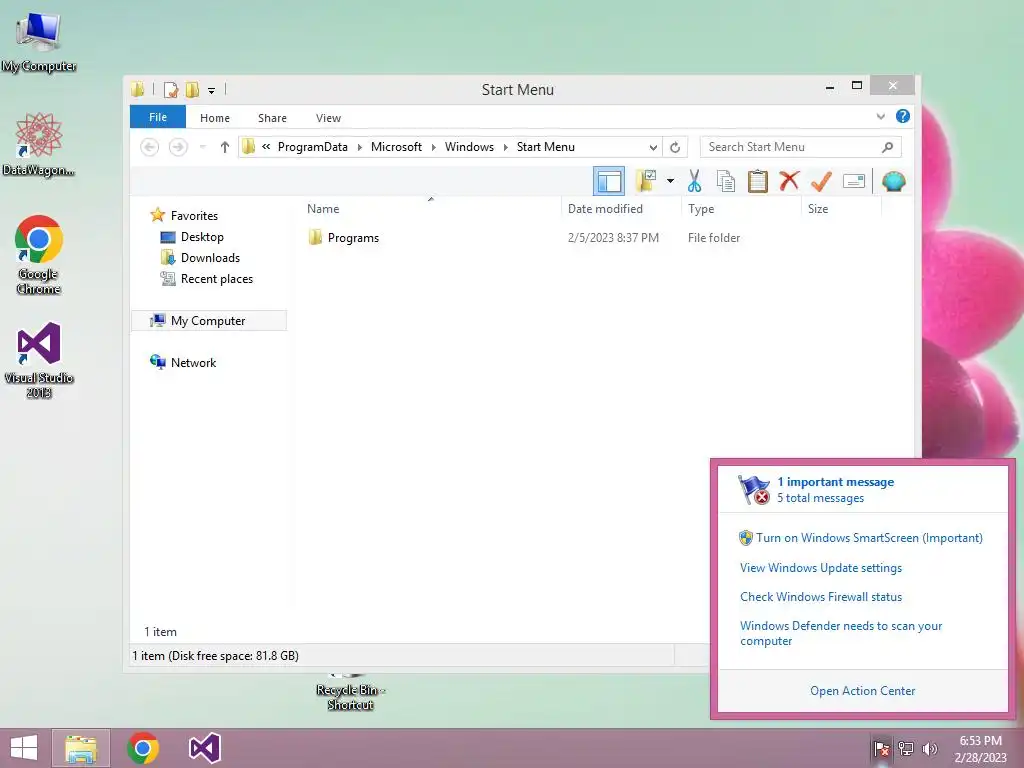This screenshot has width=1024, height=768.
Task: Click Windows Defender needs to scan link
Action: click(x=841, y=633)
